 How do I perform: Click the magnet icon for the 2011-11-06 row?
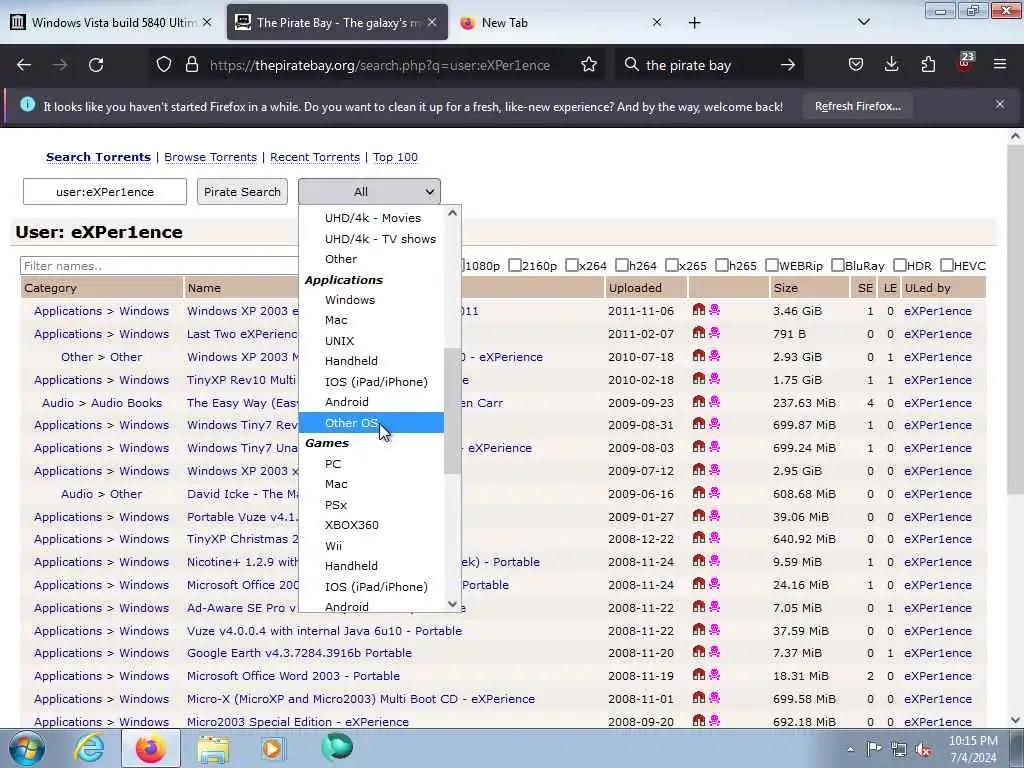click(699, 310)
